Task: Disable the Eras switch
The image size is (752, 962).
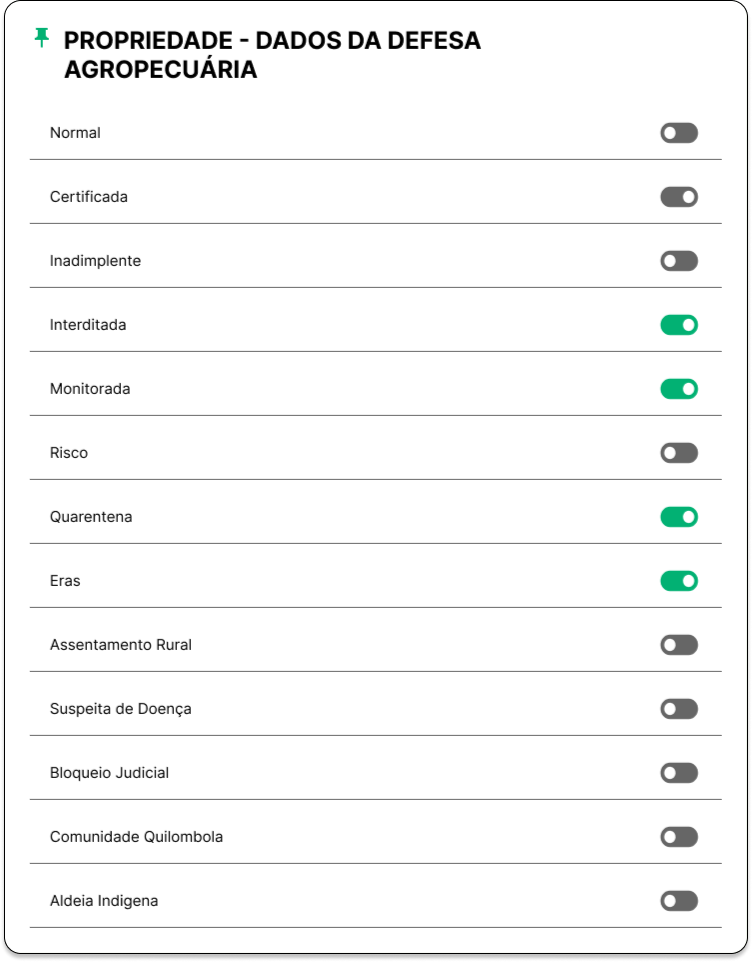Action: click(679, 581)
